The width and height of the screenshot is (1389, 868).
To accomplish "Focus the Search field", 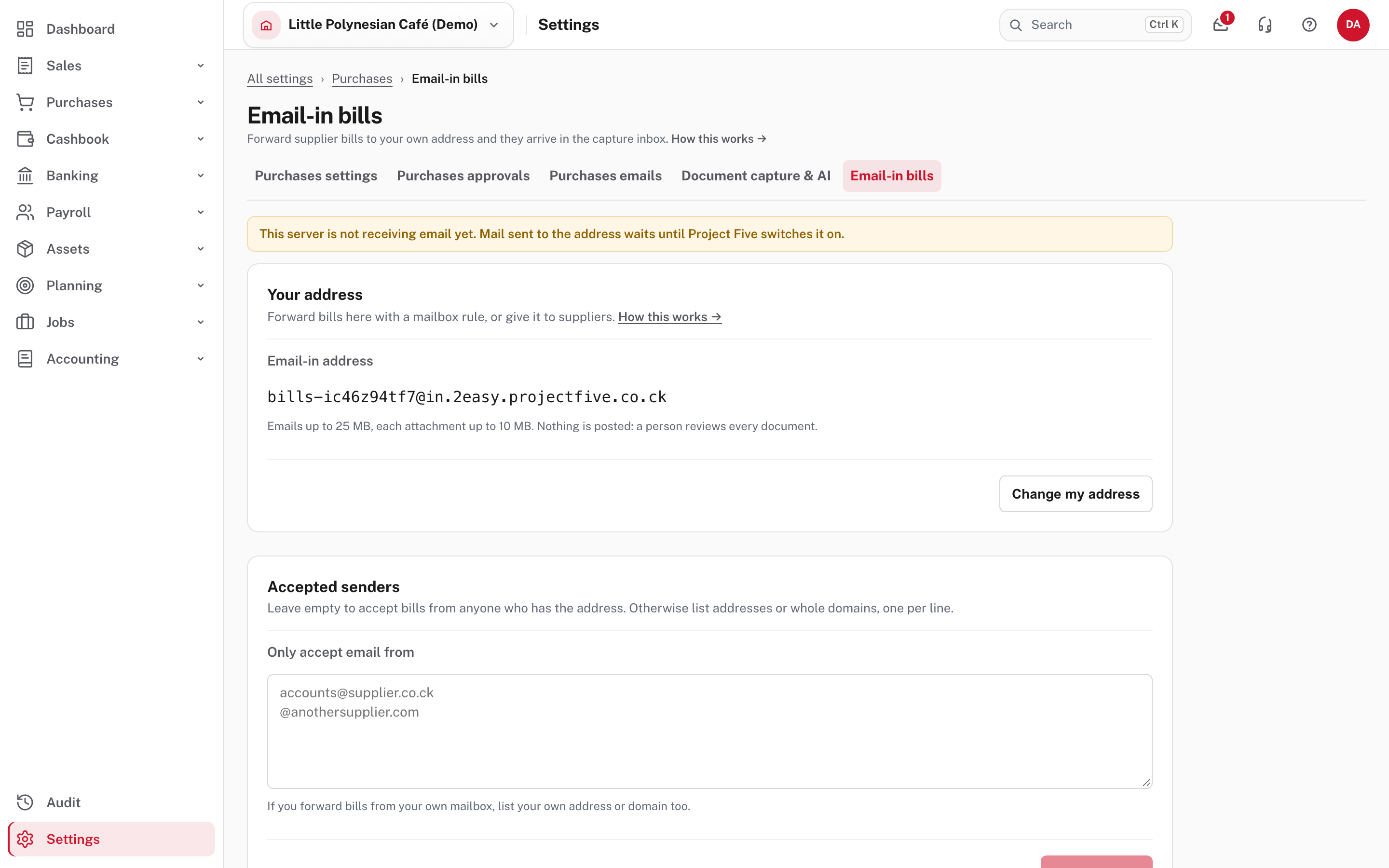I will click(1095, 25).
